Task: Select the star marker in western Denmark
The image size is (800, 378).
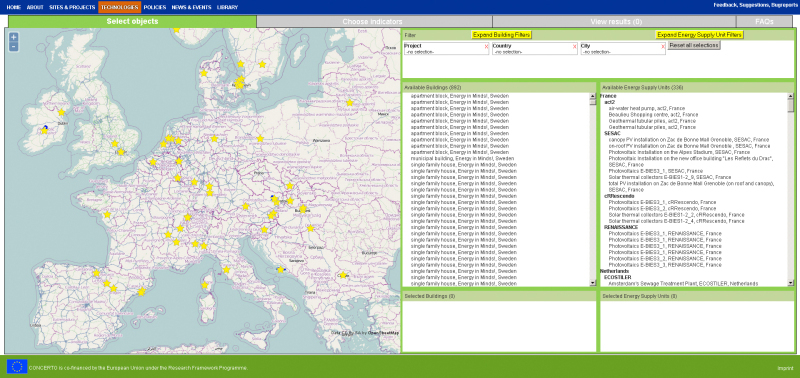Action: click(204, 73)
